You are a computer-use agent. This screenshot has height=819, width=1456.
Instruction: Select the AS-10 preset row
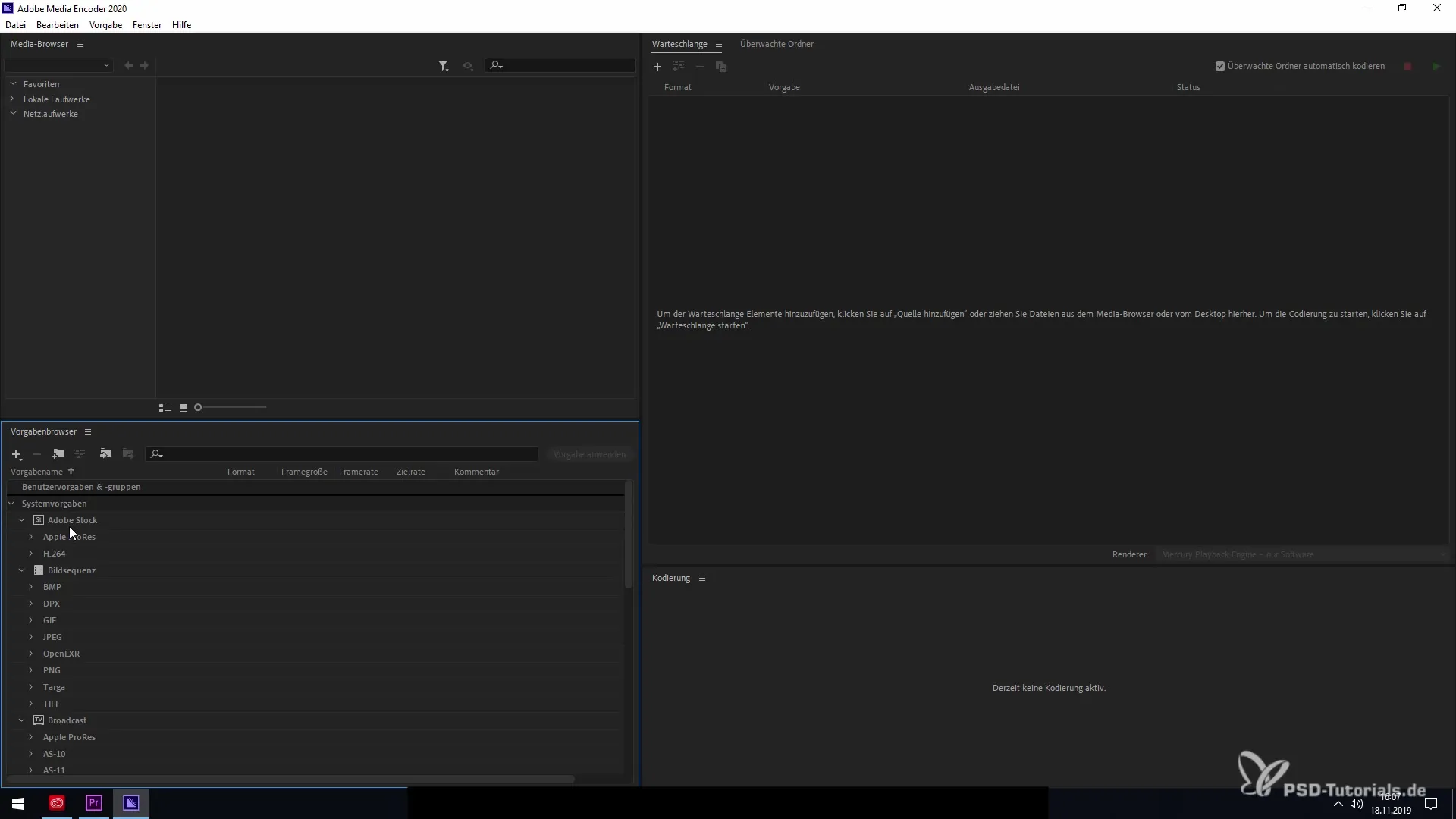tap(315, 754)
